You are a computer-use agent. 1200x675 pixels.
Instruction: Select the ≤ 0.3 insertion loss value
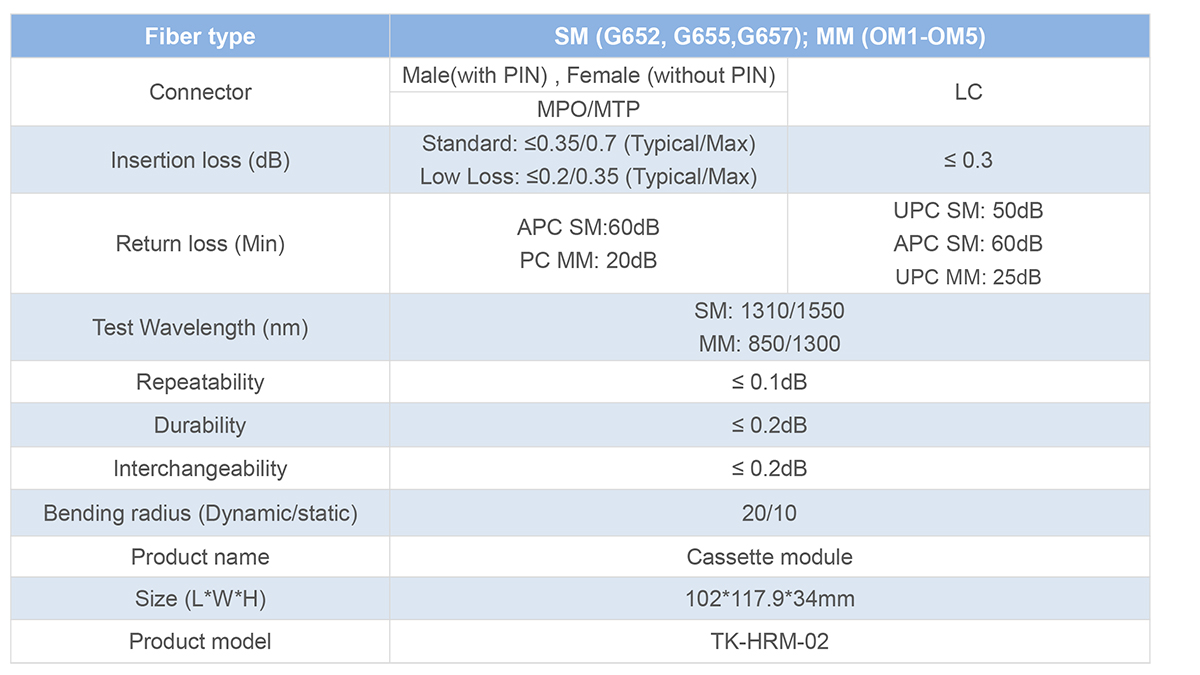[x=968, y=160]
